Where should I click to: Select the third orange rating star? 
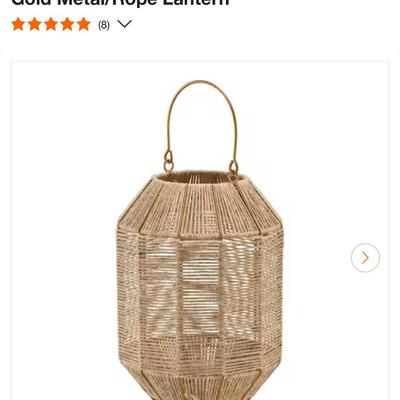51,24
